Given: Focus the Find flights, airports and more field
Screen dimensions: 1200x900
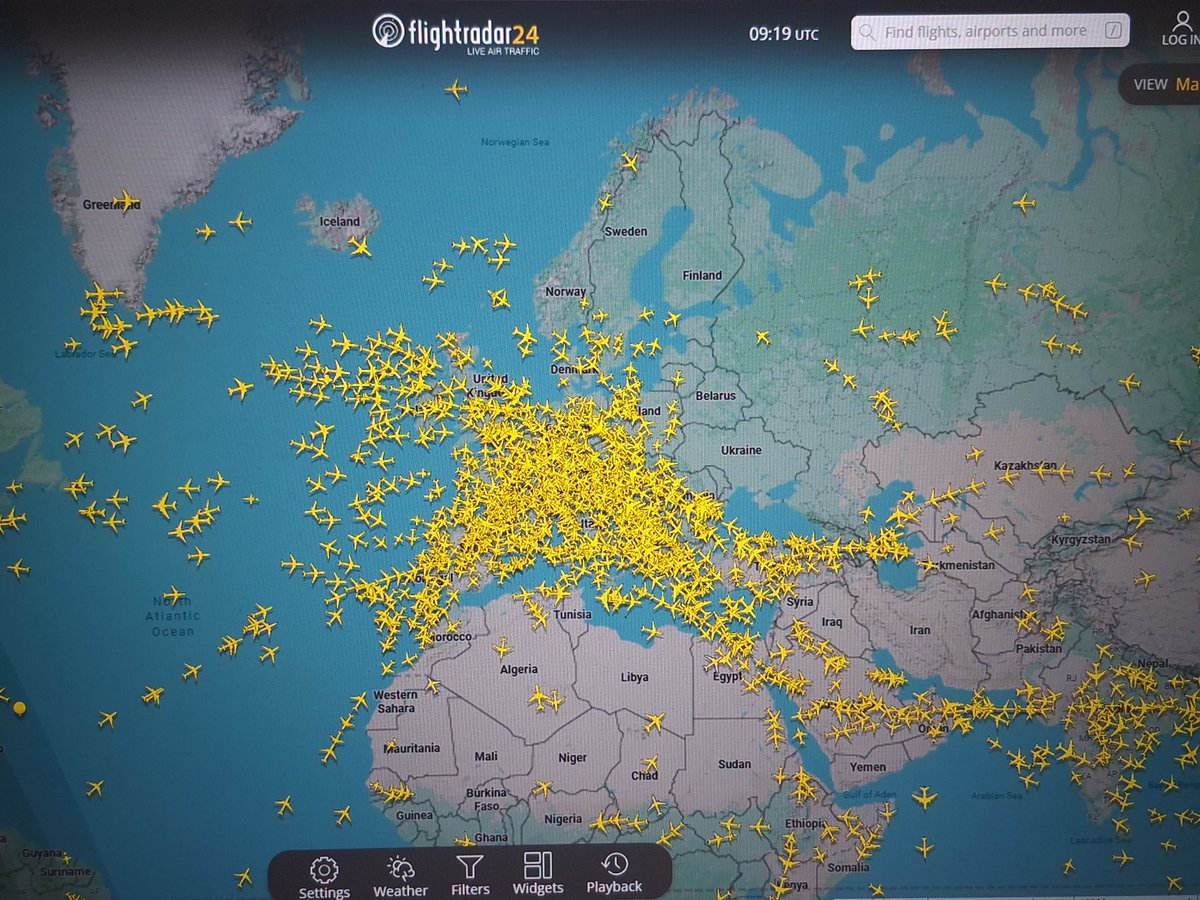Looking at the screenshot, I should 989,32.
